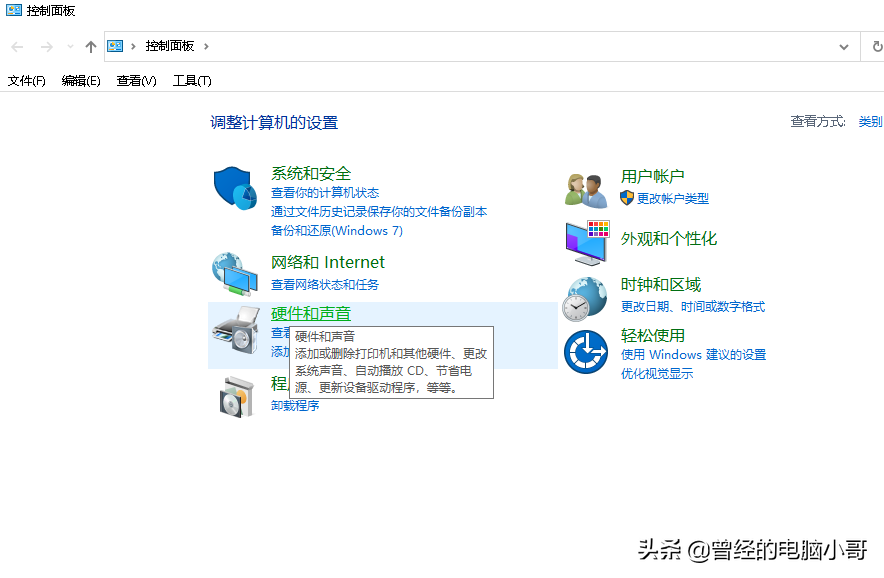Expand chevron before 控制面板 in breadcrumb
The height and width of the screenshot is (578, 884).
click(134, 46)
